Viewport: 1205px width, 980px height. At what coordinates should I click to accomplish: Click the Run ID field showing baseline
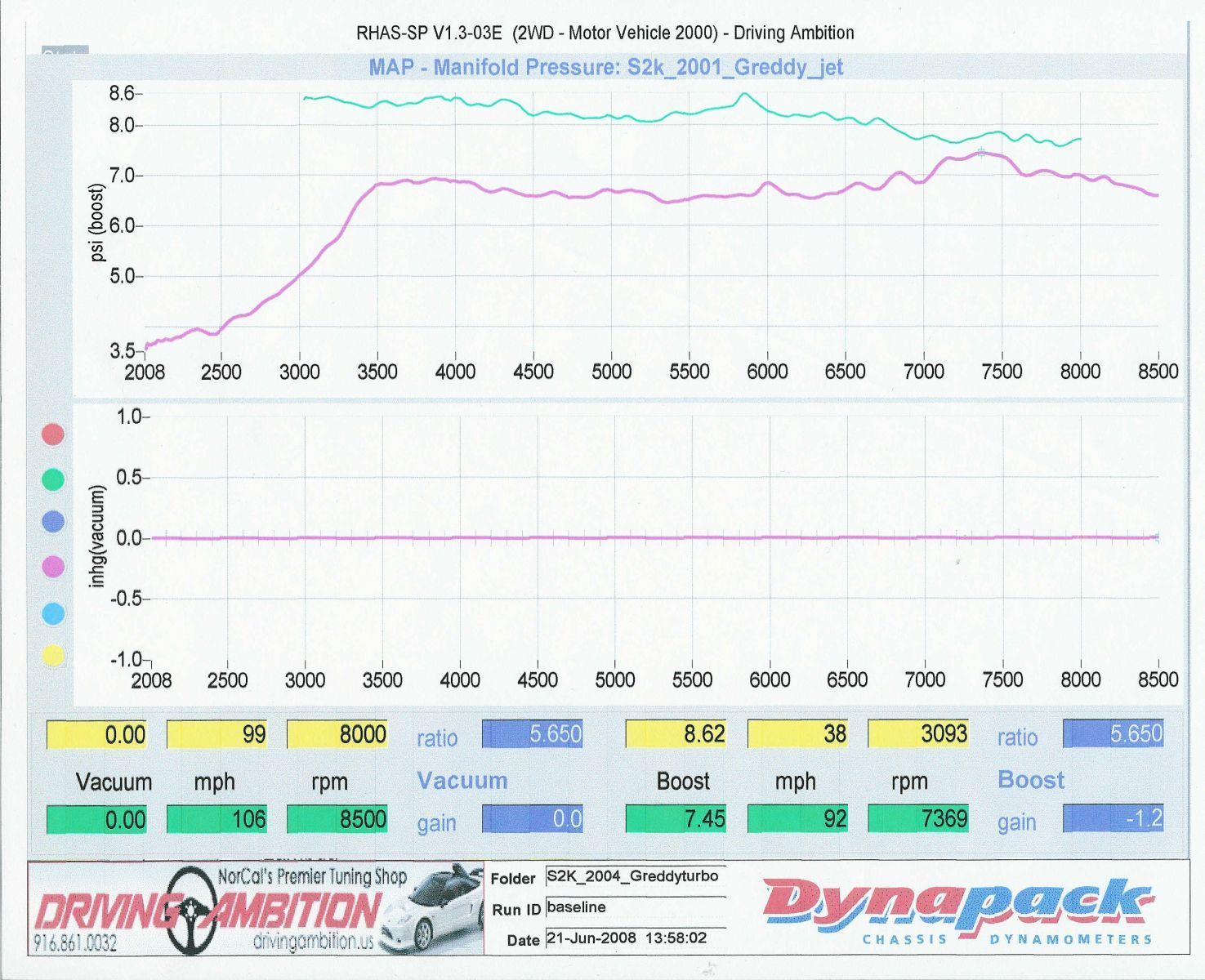(634, 907)
